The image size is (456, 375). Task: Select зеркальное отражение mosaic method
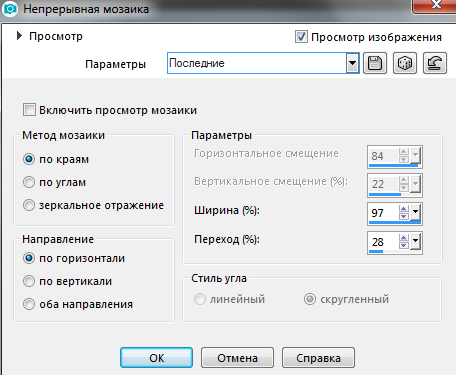pos(29,205)
